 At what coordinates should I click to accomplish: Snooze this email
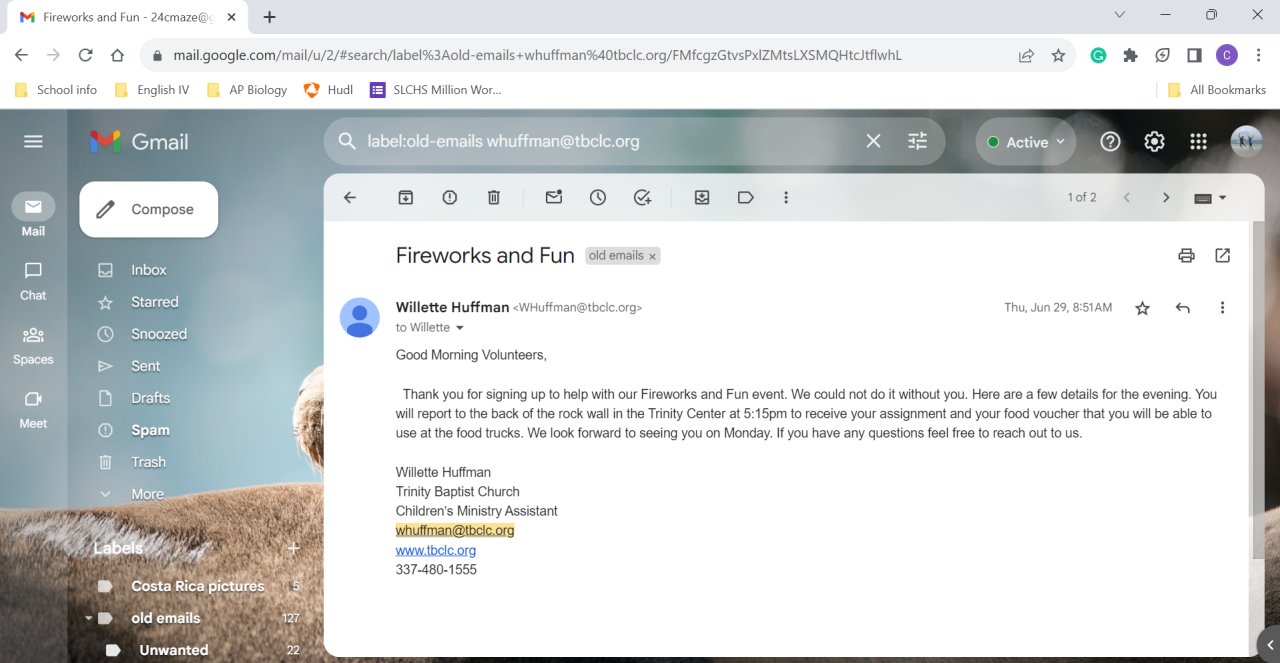598,198
